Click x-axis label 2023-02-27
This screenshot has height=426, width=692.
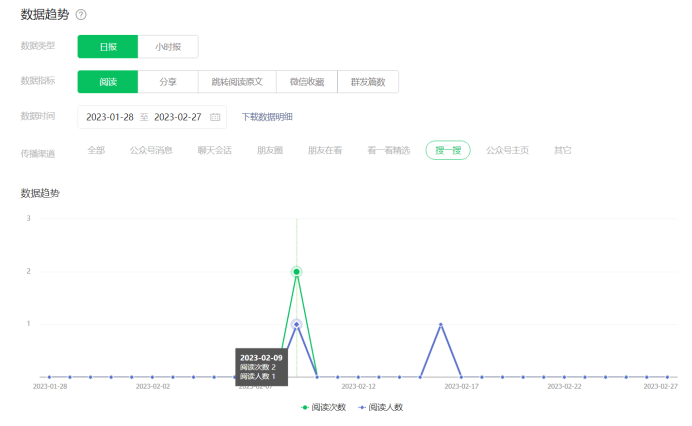tap(660, 387)
